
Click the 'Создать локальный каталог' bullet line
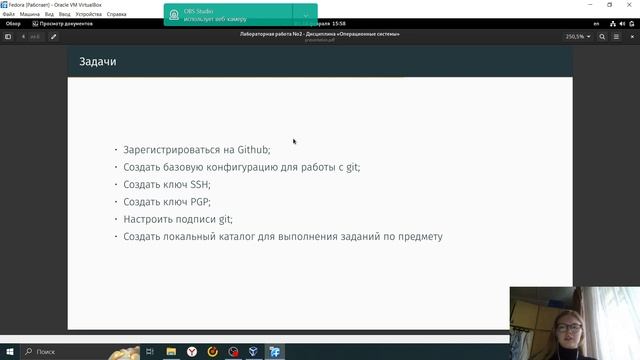[x=283, y=237]
